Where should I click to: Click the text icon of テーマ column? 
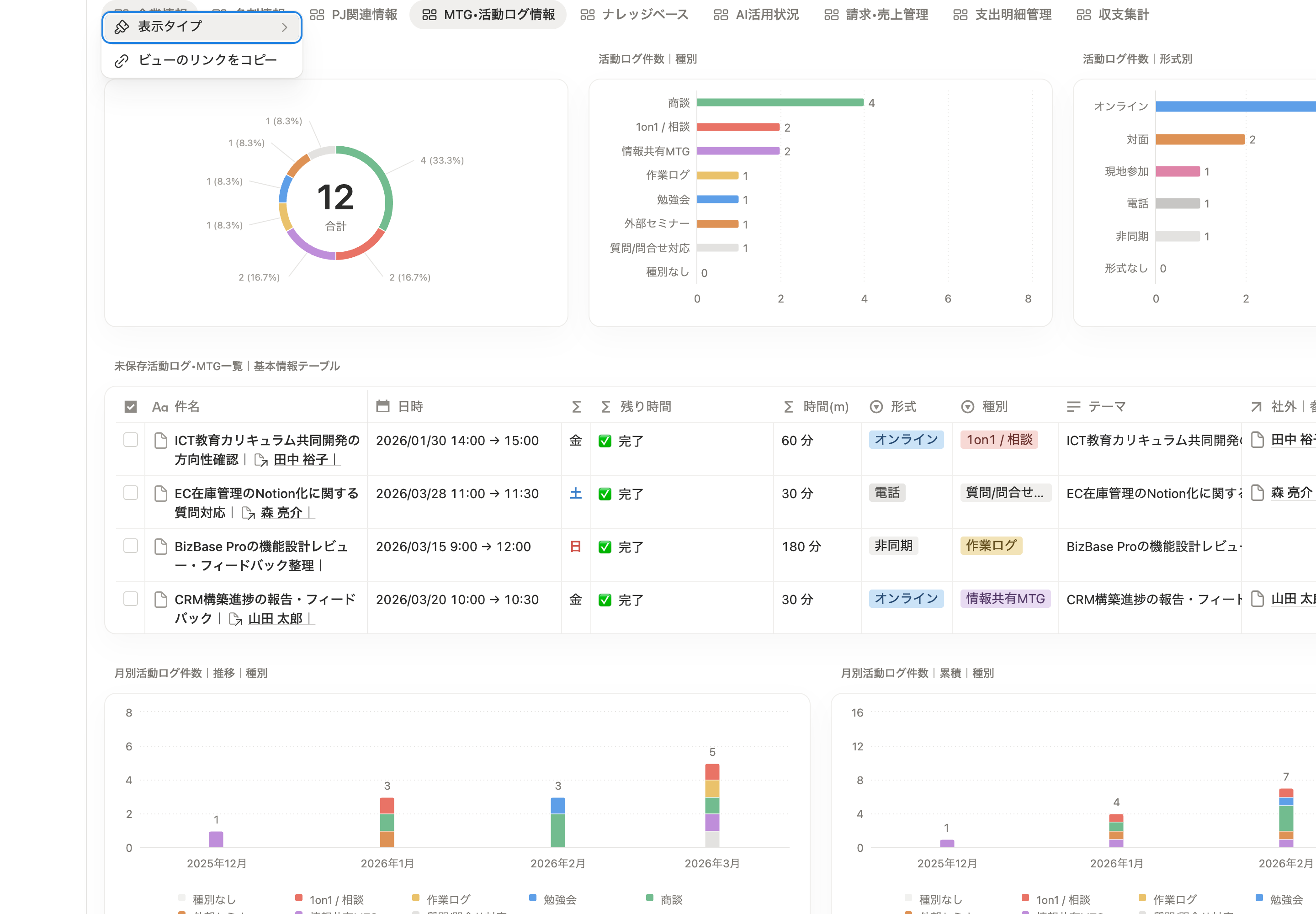point(1074,407)
